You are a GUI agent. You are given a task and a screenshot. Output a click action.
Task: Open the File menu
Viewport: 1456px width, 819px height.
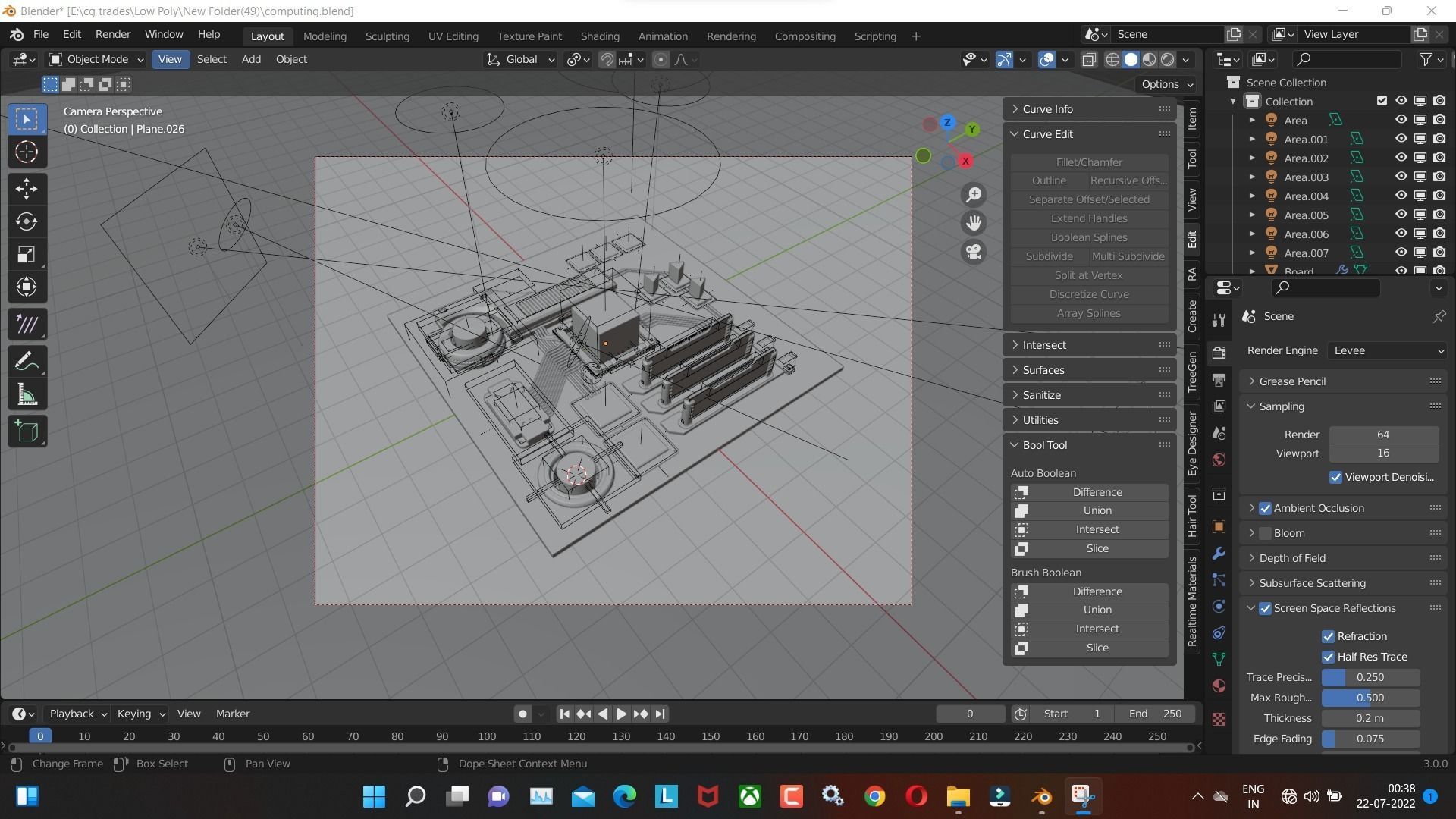pyautogui.click(x=41, y=35)
